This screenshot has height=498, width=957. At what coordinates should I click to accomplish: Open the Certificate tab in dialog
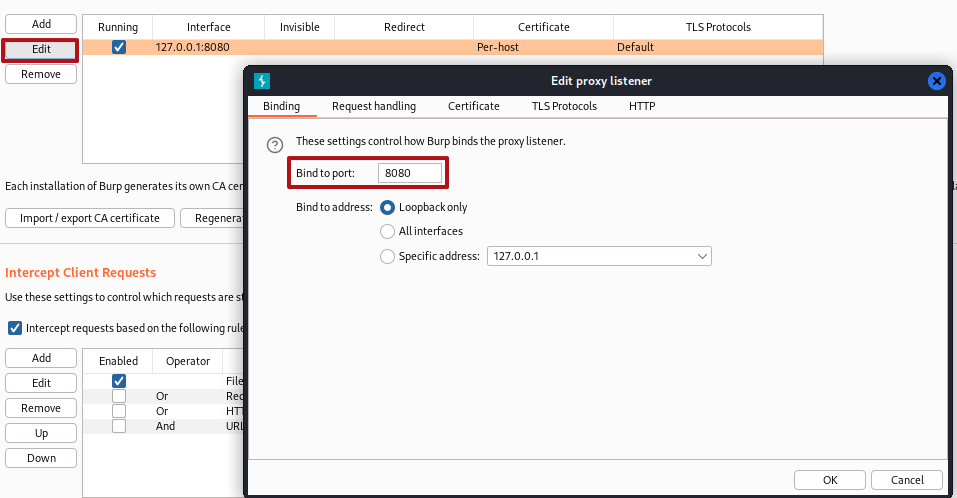474,106
